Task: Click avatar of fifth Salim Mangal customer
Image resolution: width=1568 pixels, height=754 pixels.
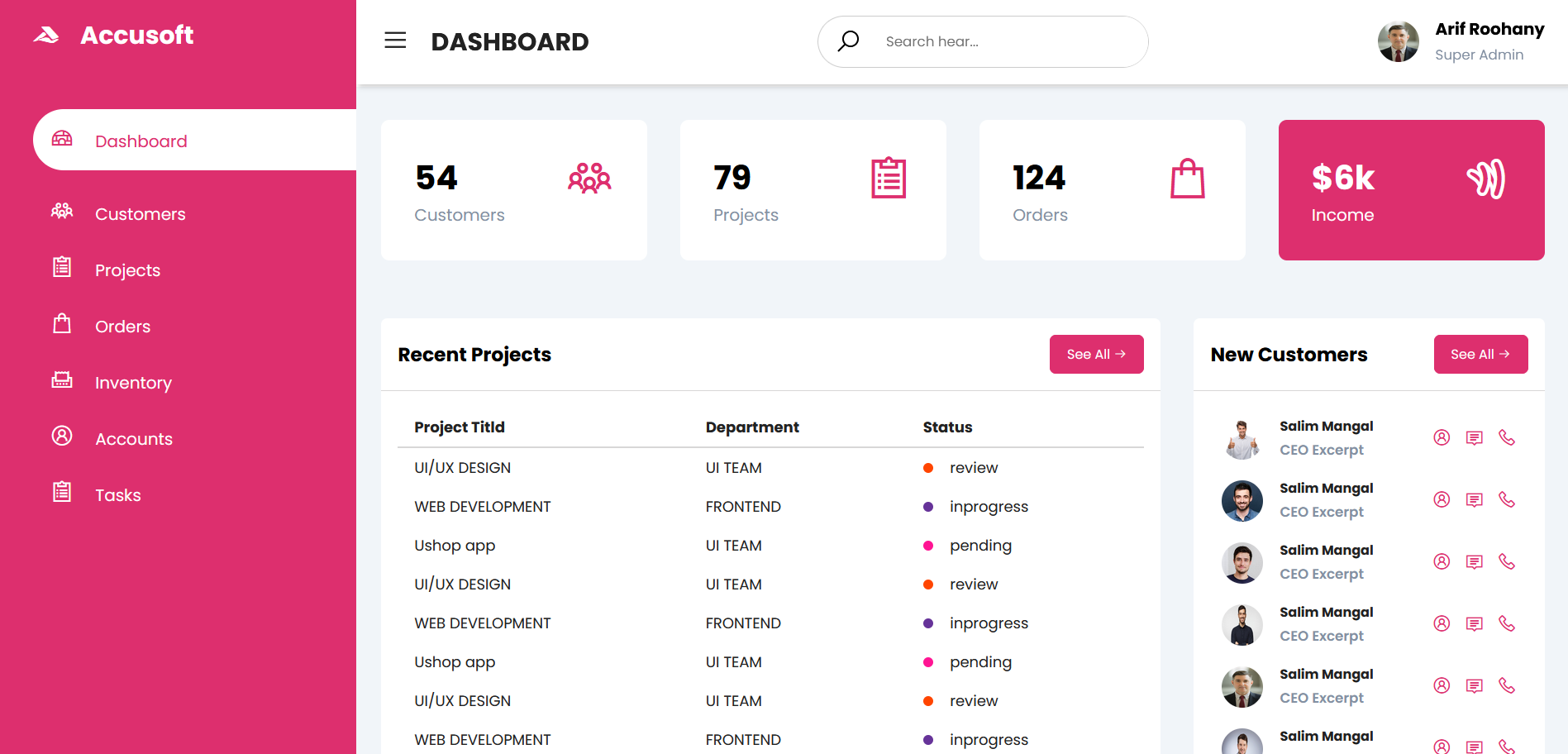Action: [x=1242, y=687]
